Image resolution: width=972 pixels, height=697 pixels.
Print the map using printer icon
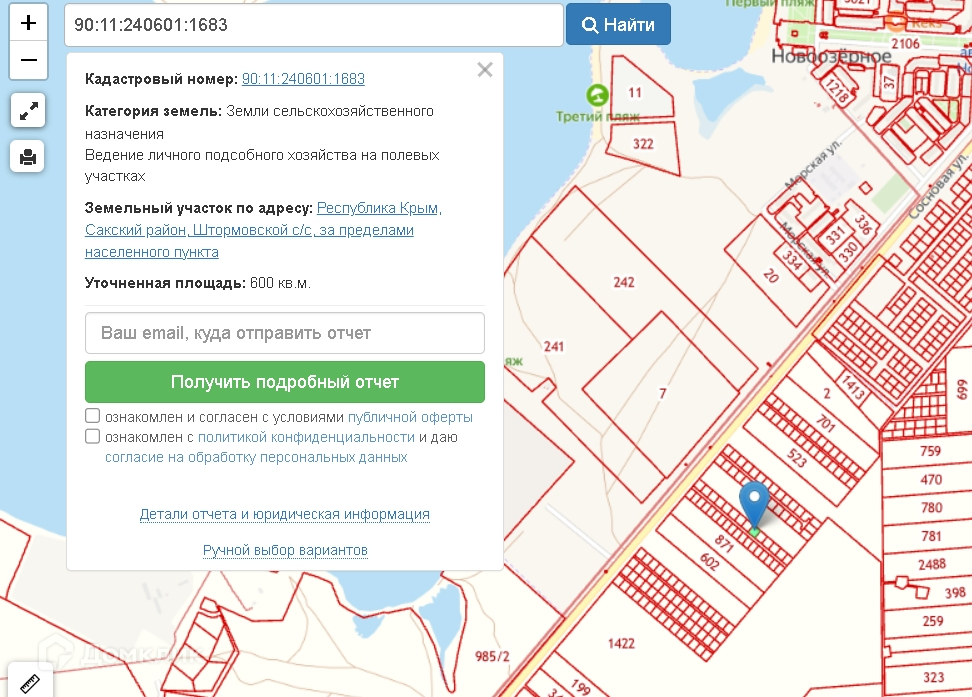[x=28, y=156]
